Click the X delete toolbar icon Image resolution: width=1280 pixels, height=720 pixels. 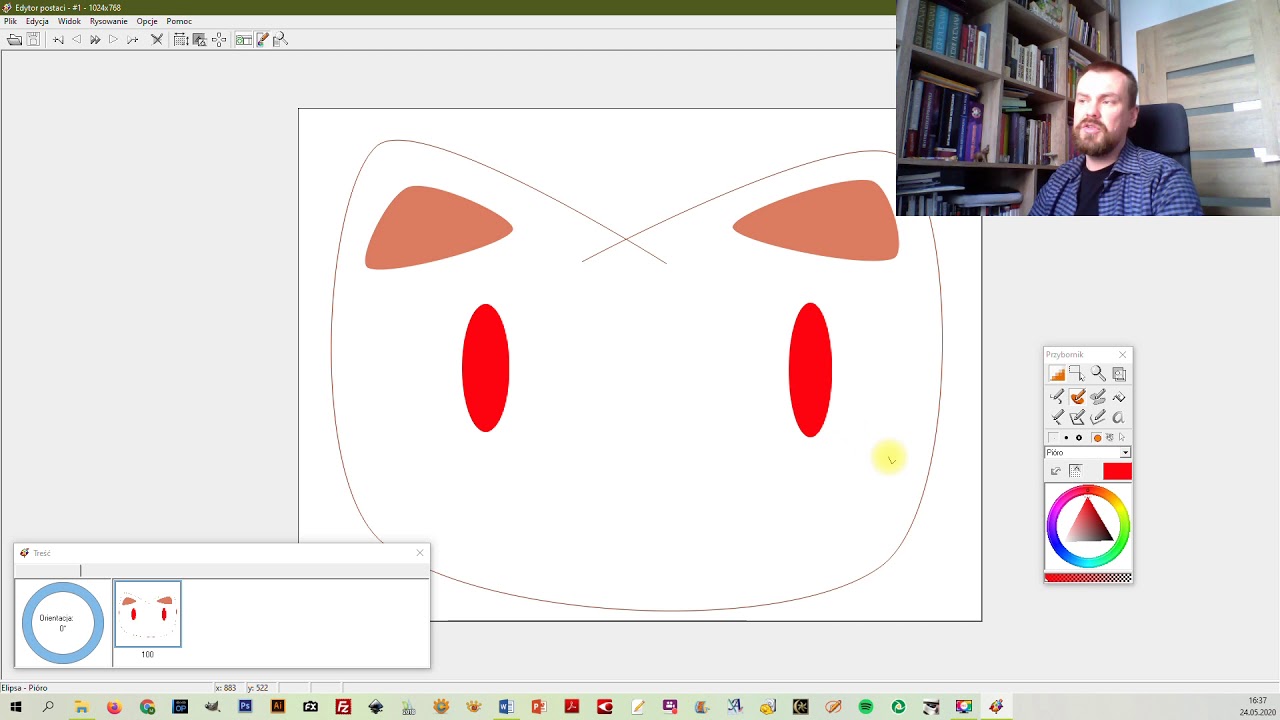pyautogui.click(x=157, y=40)
